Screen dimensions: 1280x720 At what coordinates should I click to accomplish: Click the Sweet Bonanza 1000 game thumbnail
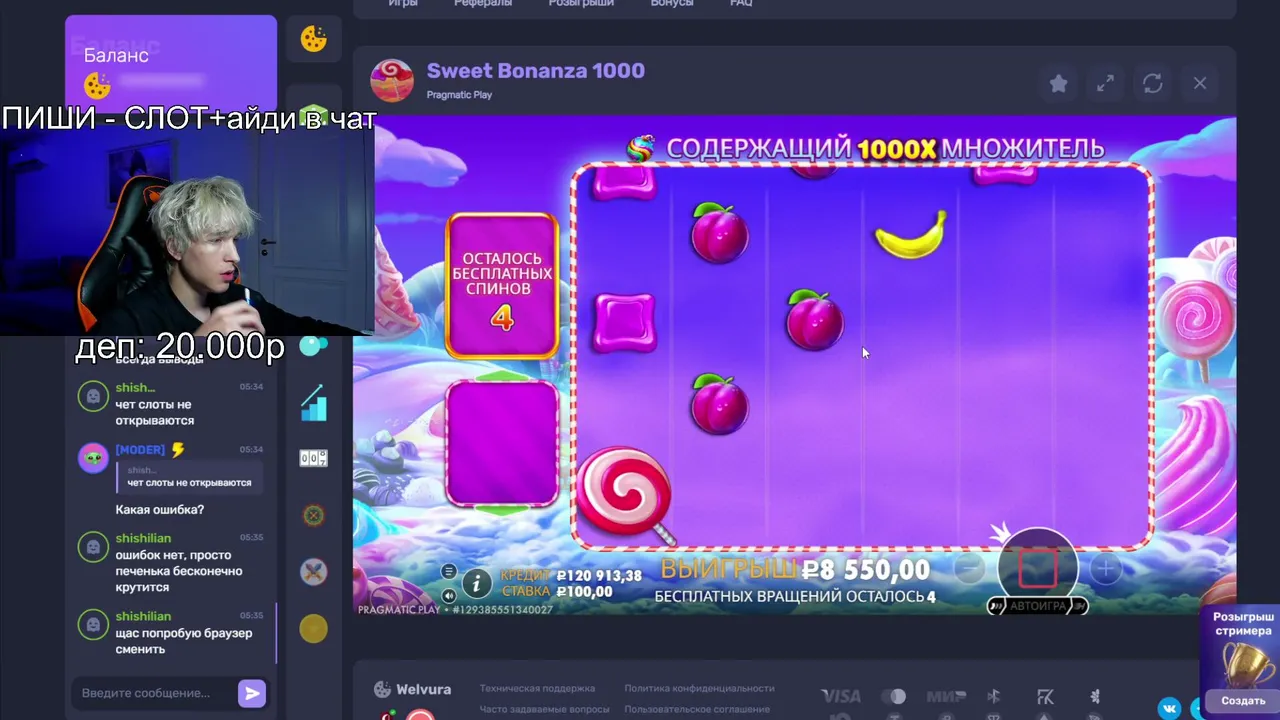pyautogui.click(x=392, y=81)
